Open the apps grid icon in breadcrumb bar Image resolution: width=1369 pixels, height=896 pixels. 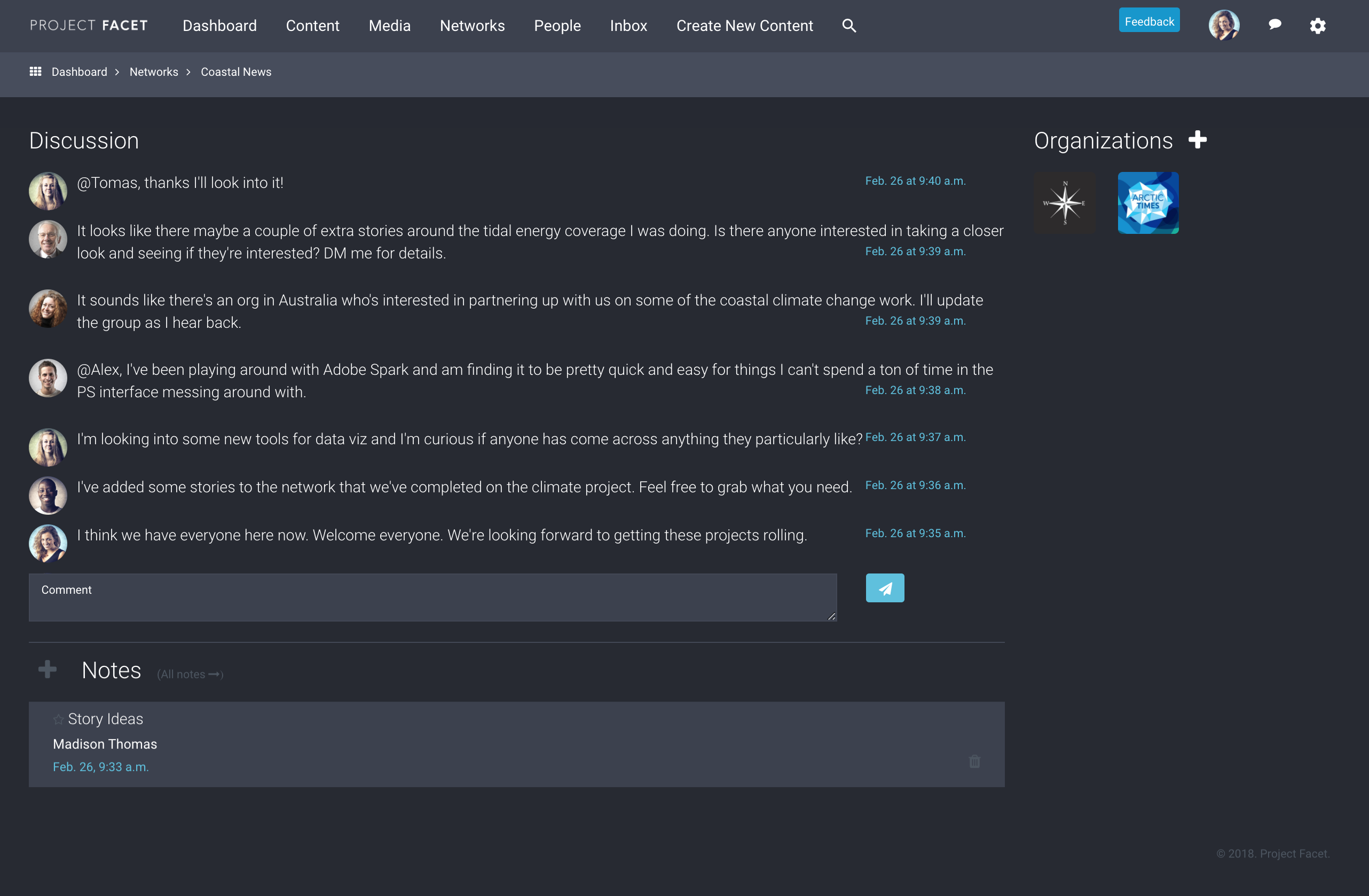[35, 72]
